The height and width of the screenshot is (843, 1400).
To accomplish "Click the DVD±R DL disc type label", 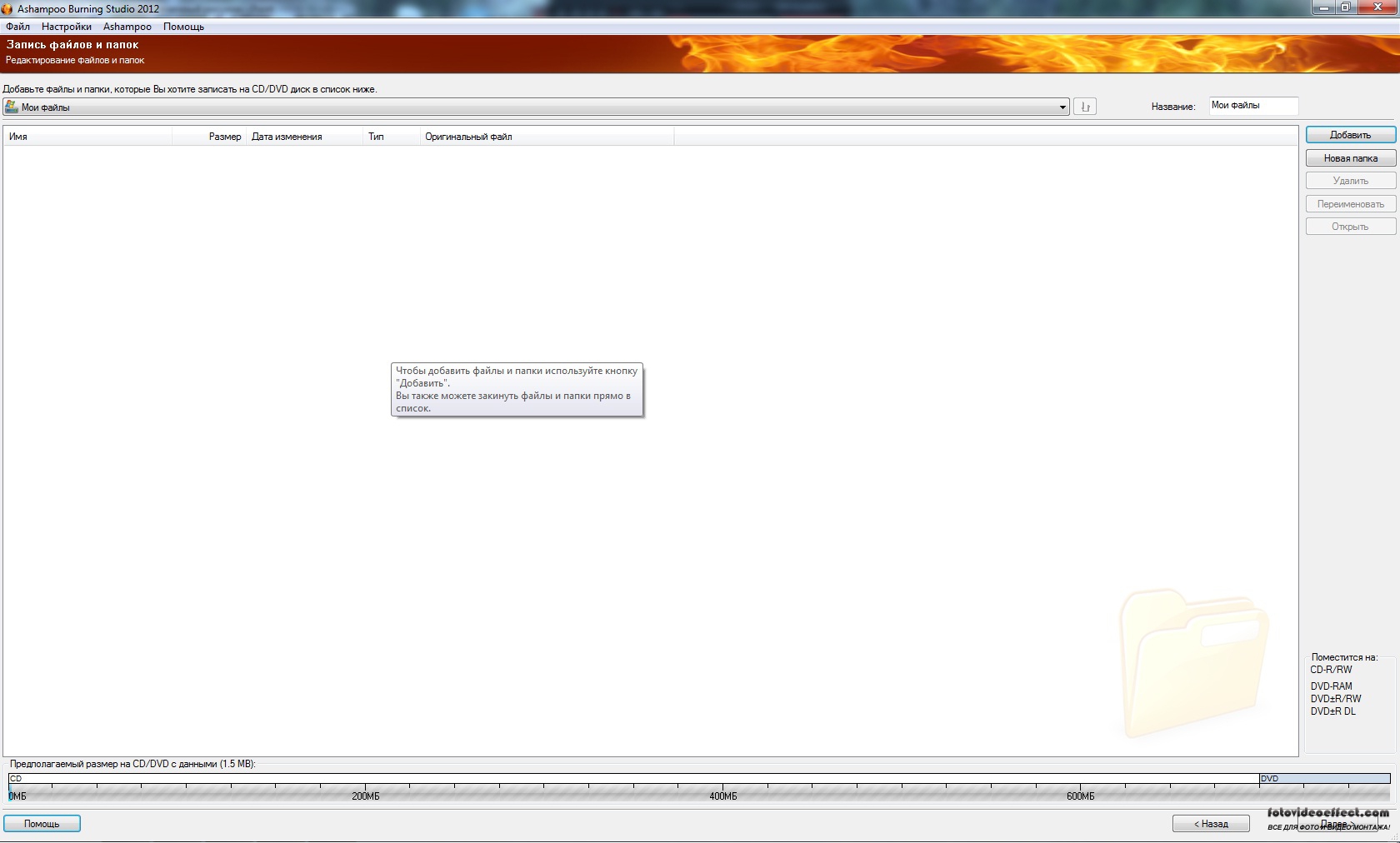I will click(x=1333, y=711).
